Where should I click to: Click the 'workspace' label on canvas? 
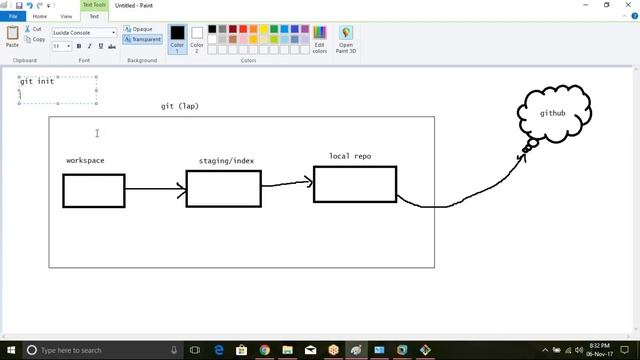point(85,160)
